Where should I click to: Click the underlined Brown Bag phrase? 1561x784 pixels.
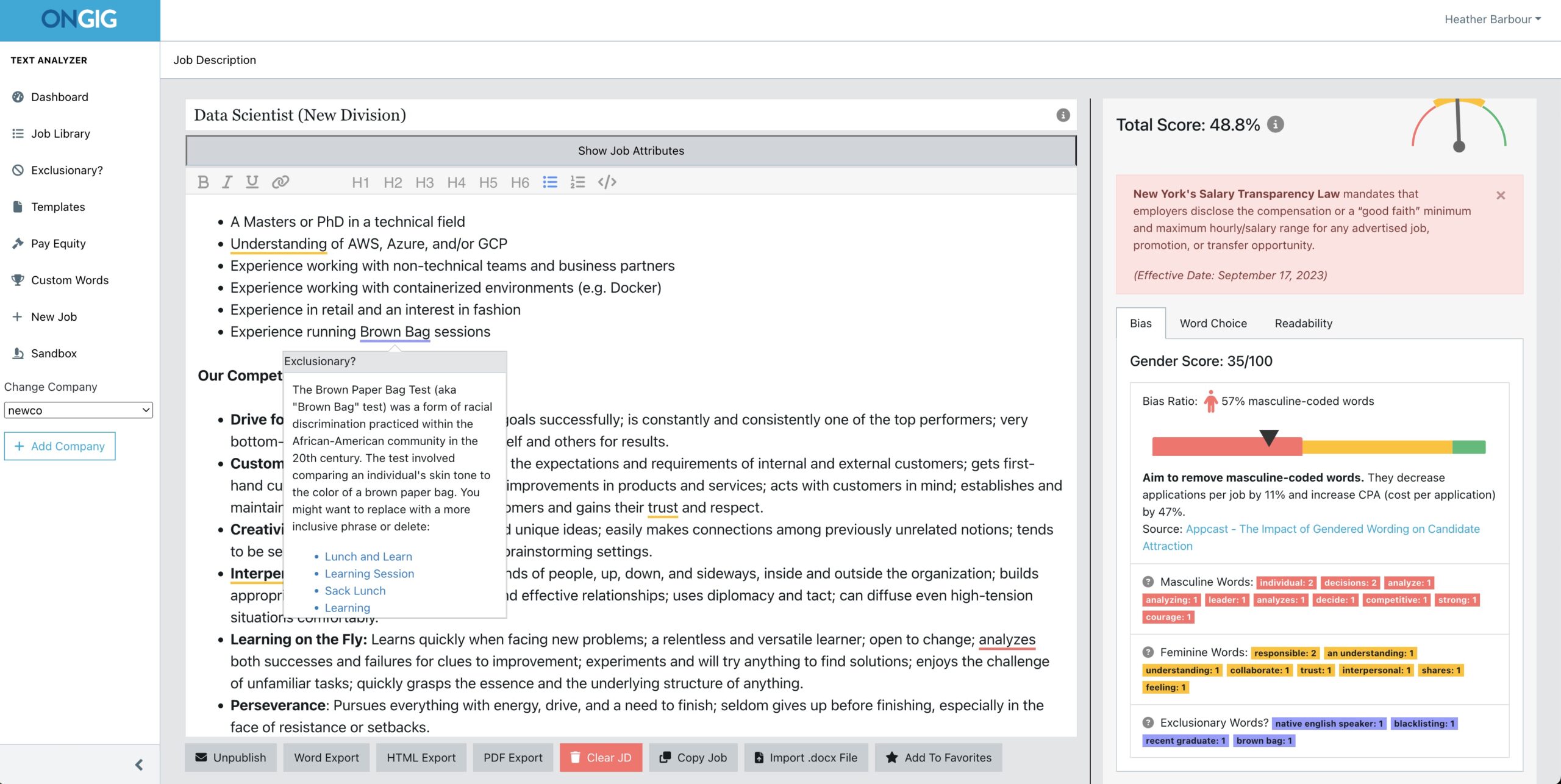tap(395, 332)
